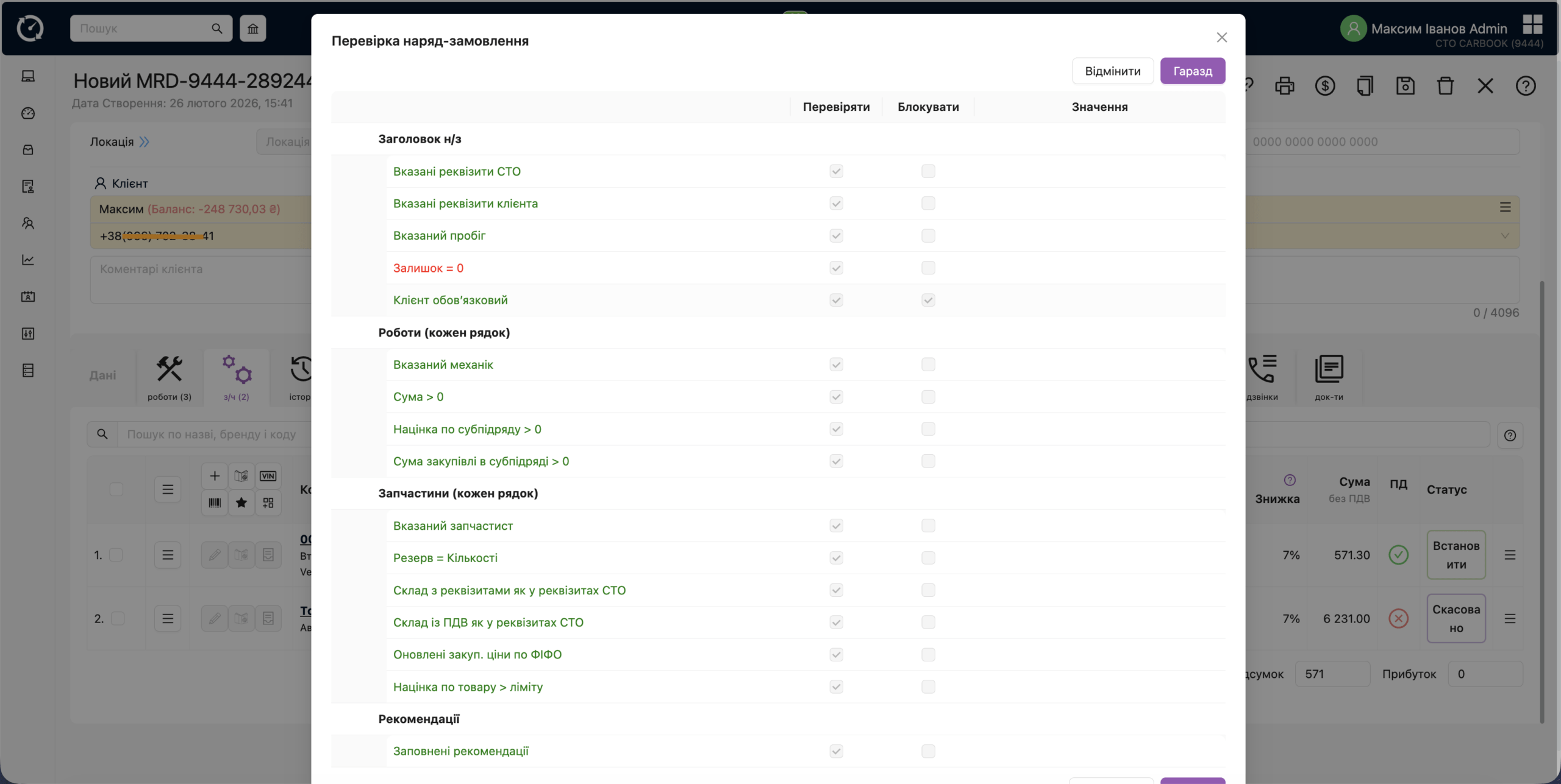Click the save floppy disk icon
This screenshot has width=1561, height=784.
[1405, 86]
